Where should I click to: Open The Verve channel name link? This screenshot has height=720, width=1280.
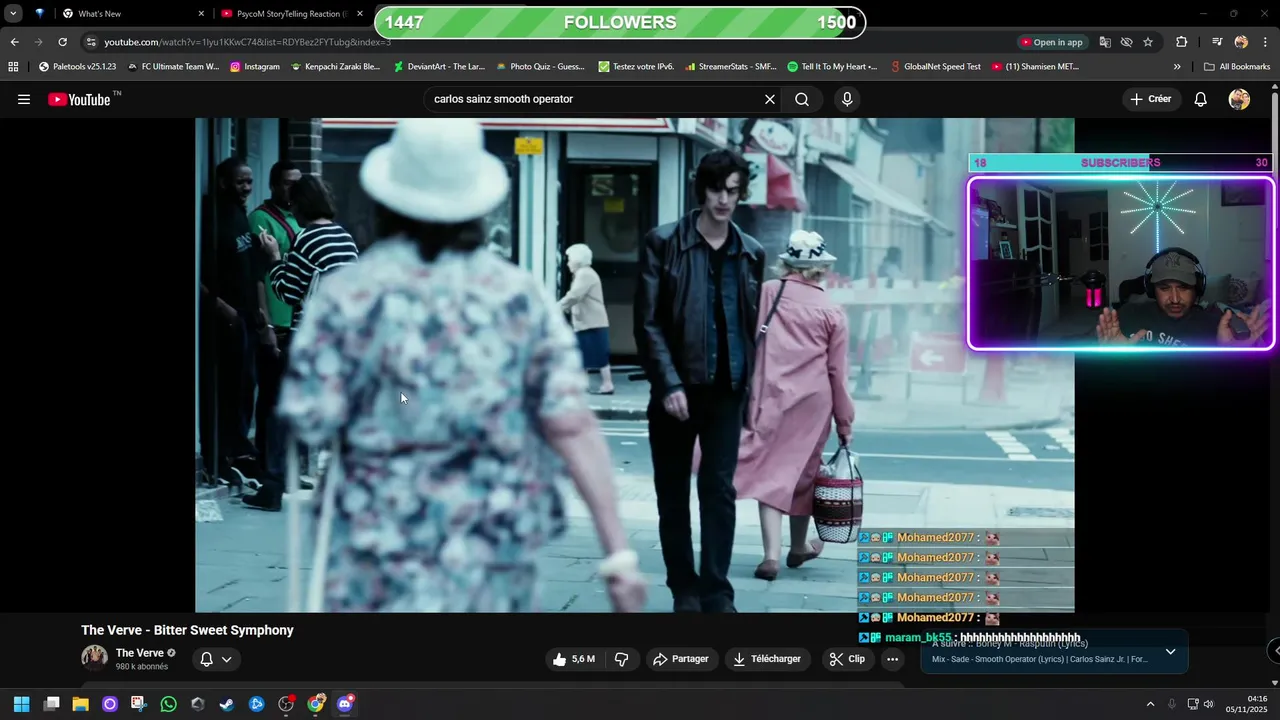coord(140,653)
